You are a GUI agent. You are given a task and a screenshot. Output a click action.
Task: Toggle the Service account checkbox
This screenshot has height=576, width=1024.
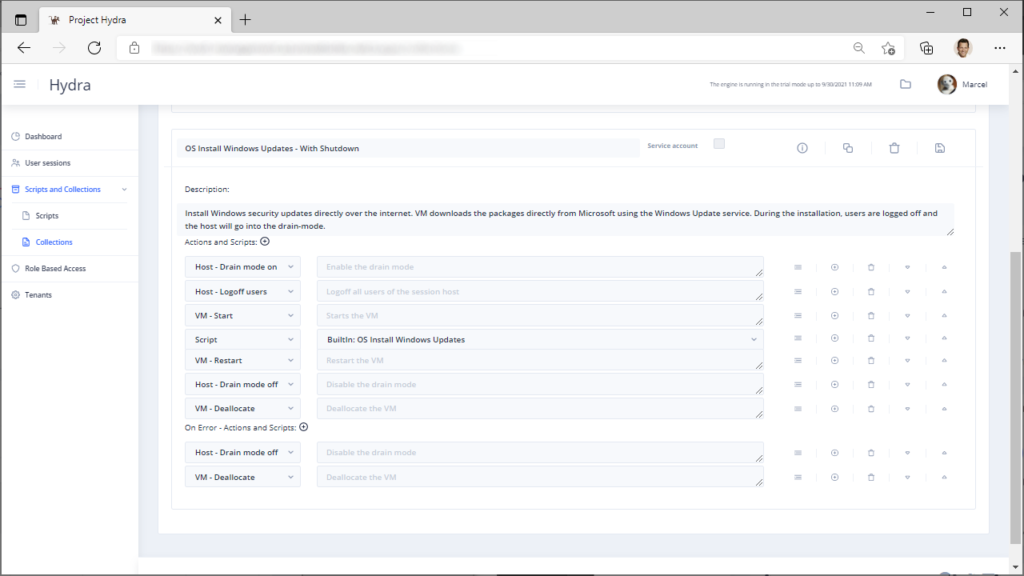point(719,144)
